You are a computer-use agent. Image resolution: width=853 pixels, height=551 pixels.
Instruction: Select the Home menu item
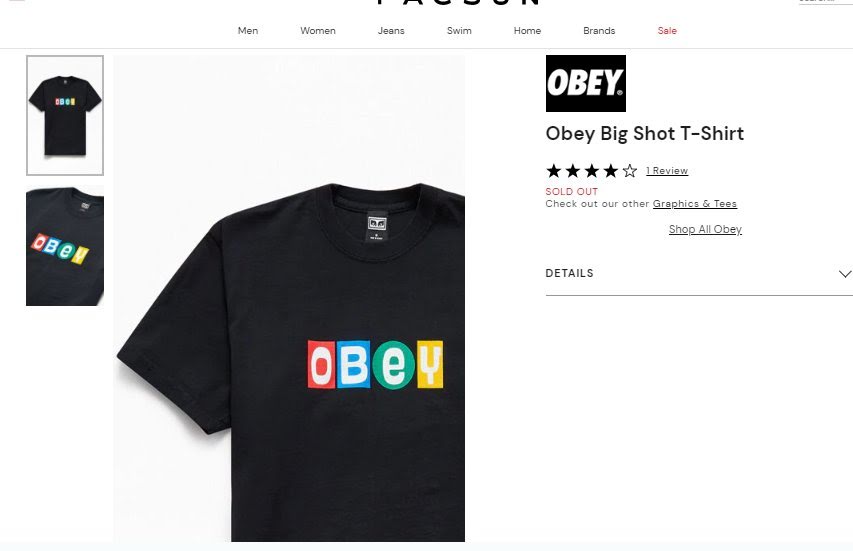pyautogui.click(x=527, y=31)
